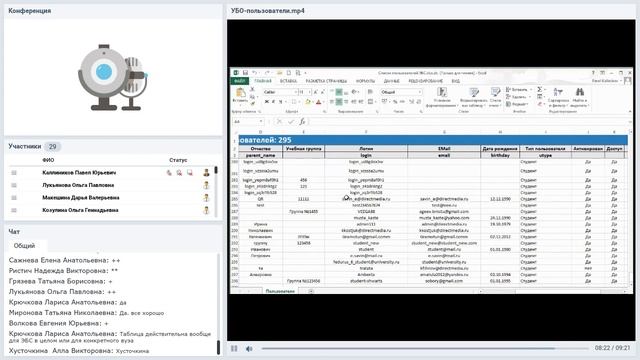
Task: Click the Name Box showing A4
Action: (248, 122)
